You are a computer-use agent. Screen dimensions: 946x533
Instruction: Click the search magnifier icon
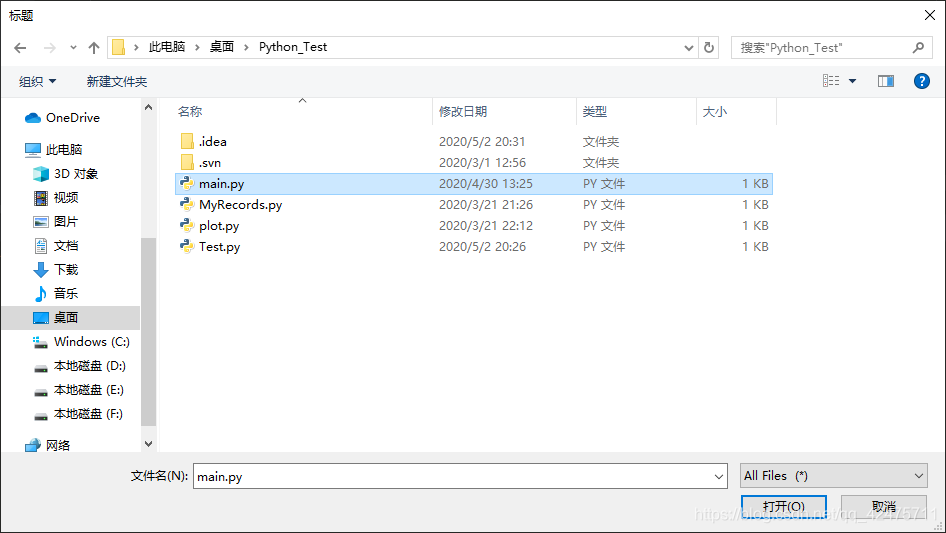[918, 48]
